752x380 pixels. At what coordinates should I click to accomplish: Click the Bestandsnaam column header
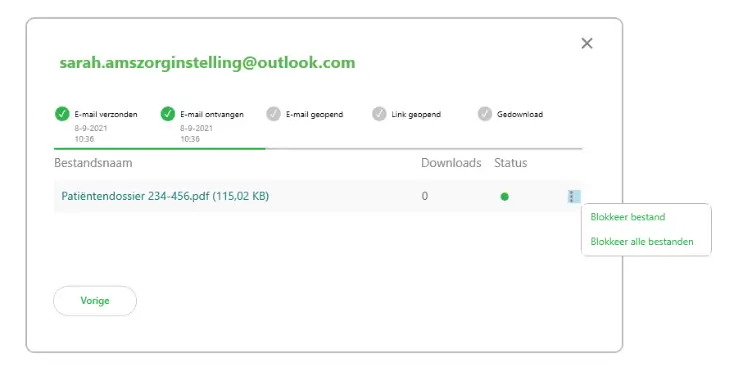coord(93,163)
